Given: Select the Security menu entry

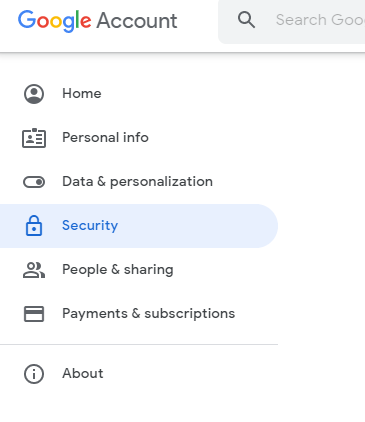Looking at the screenshot, I should [90, 225].
